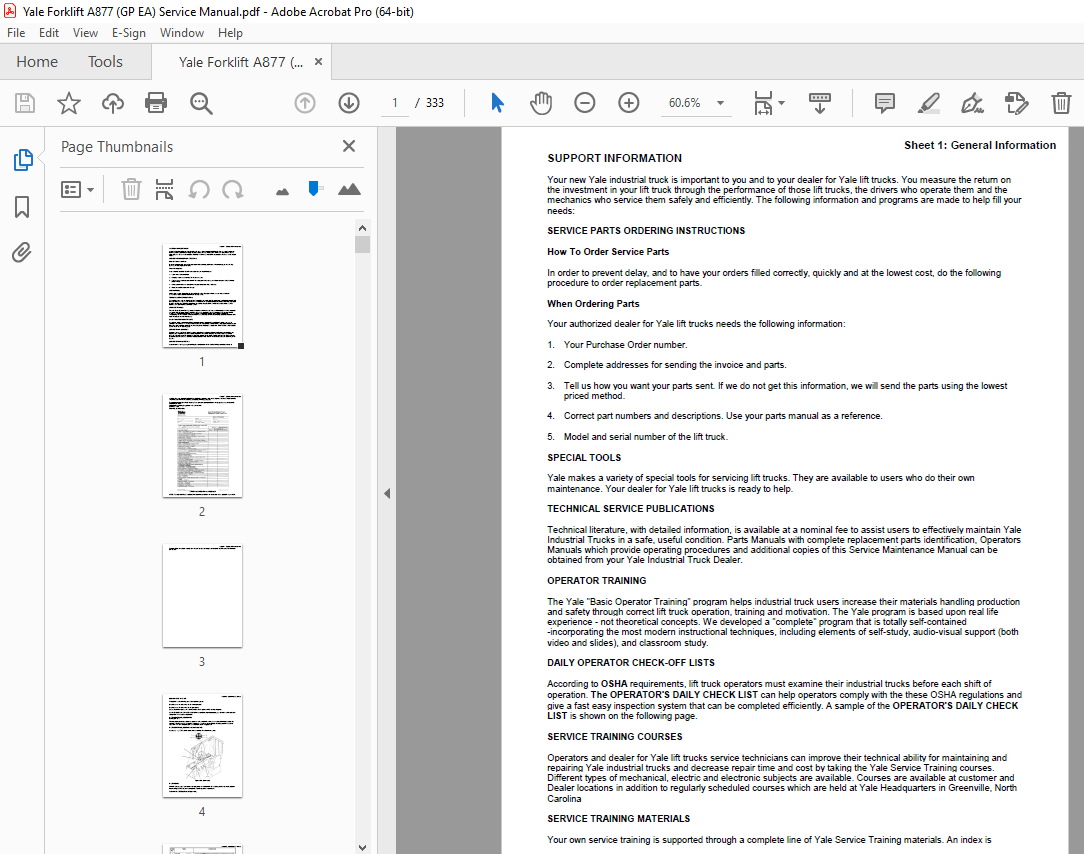Rotate page counterclockwise
The image size is (1084, 854).
click(x=199, y=189)
